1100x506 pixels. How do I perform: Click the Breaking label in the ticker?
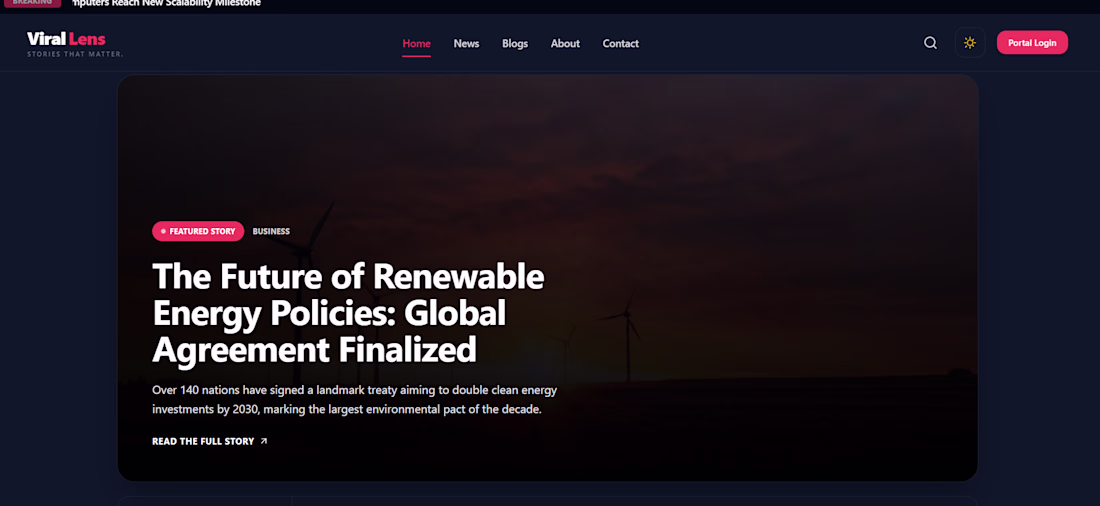pos(32,3)
